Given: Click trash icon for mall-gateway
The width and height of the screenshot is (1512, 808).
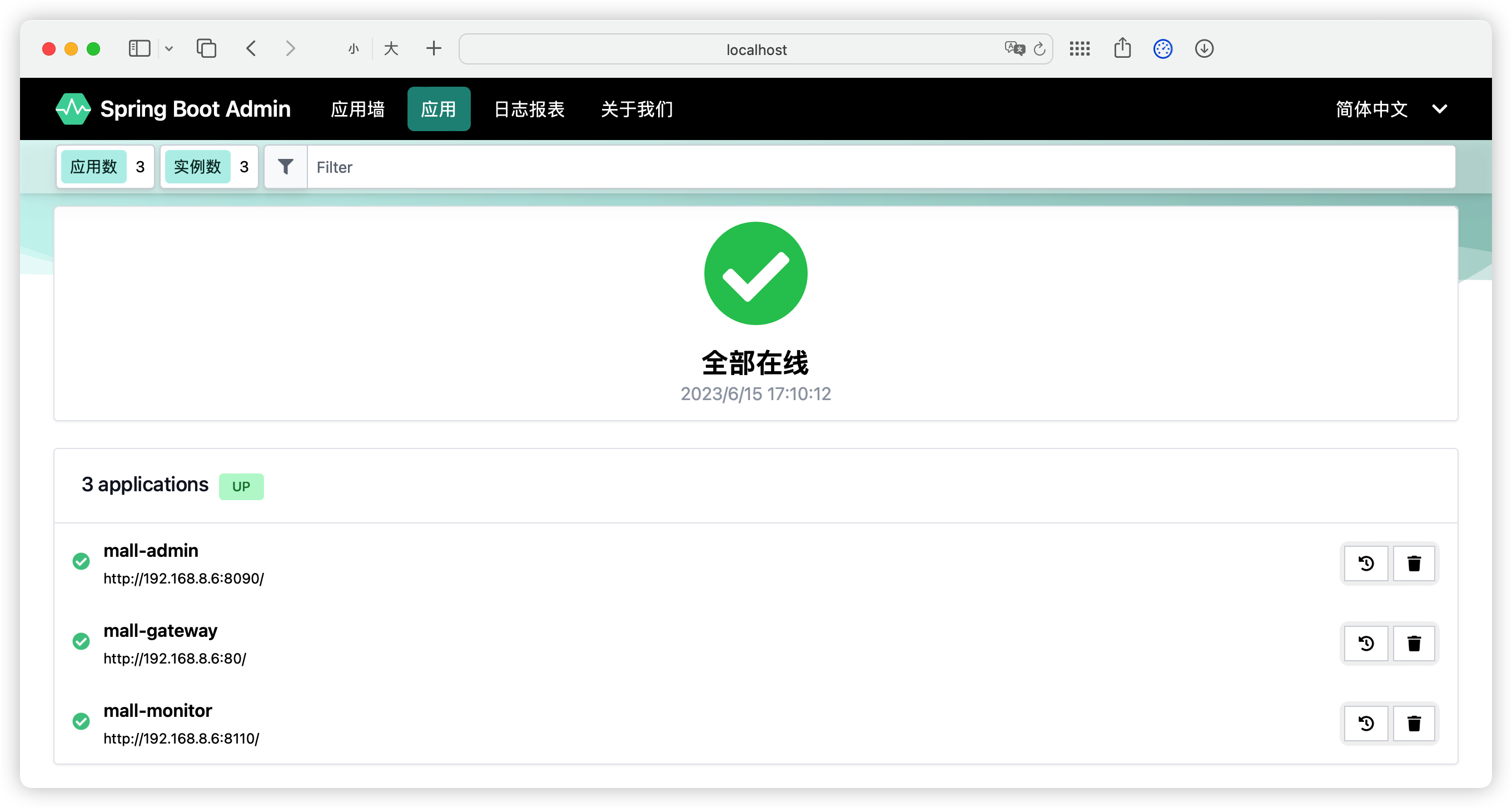Looking at the screenshot, I should tap(1414, 643).
